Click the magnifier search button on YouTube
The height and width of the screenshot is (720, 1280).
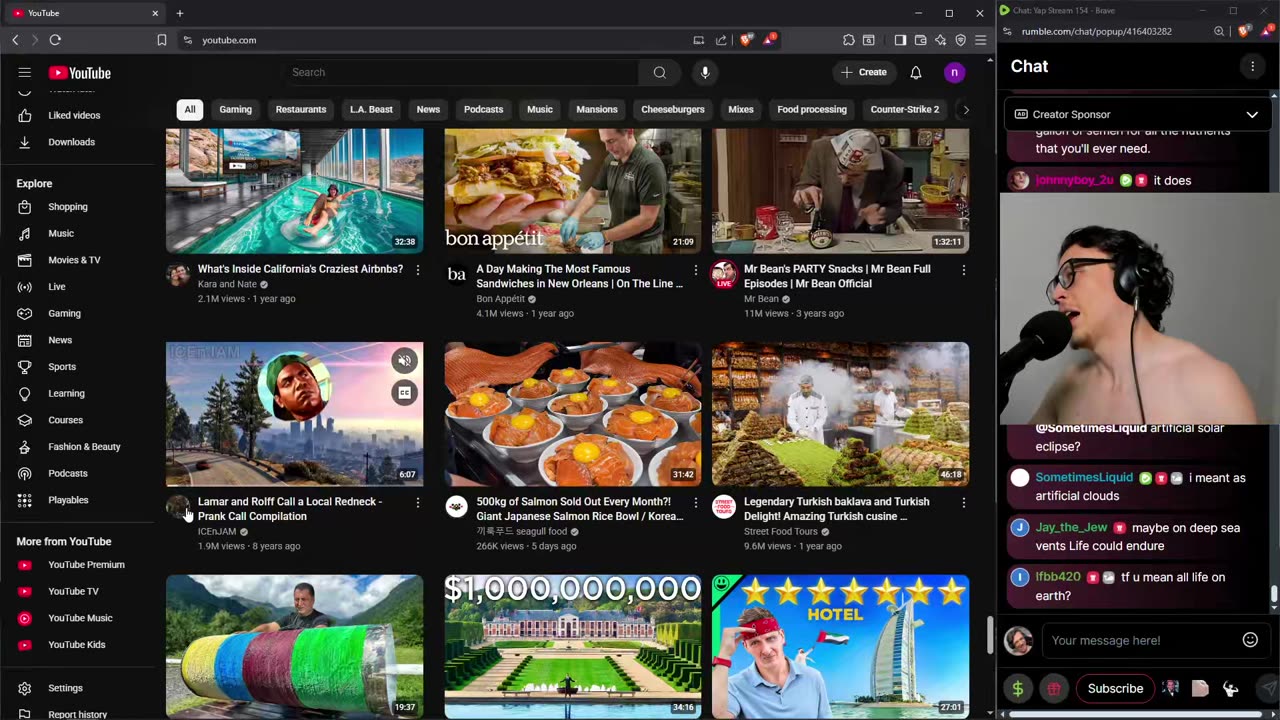pyautogui.click(x=659, y=72)
